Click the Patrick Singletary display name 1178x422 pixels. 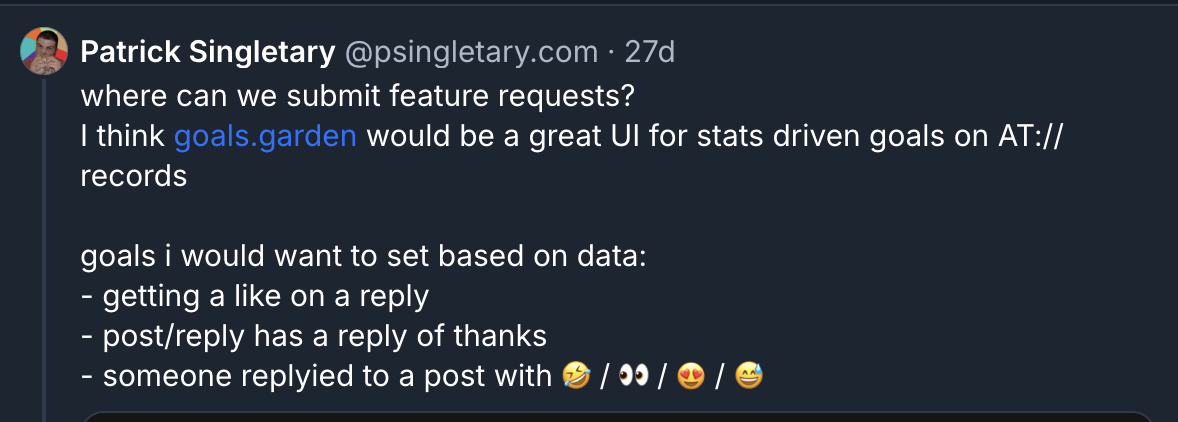[207, 52]
